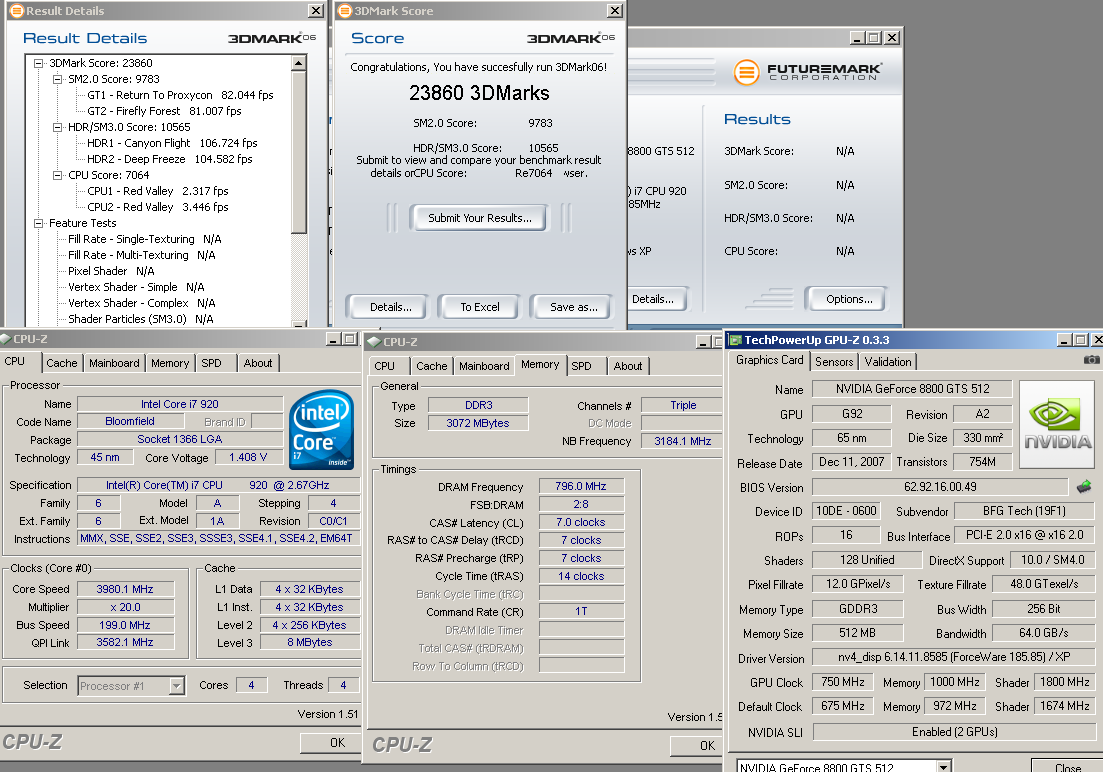
Task: Click the To Excel button
Action: [480, 307]
